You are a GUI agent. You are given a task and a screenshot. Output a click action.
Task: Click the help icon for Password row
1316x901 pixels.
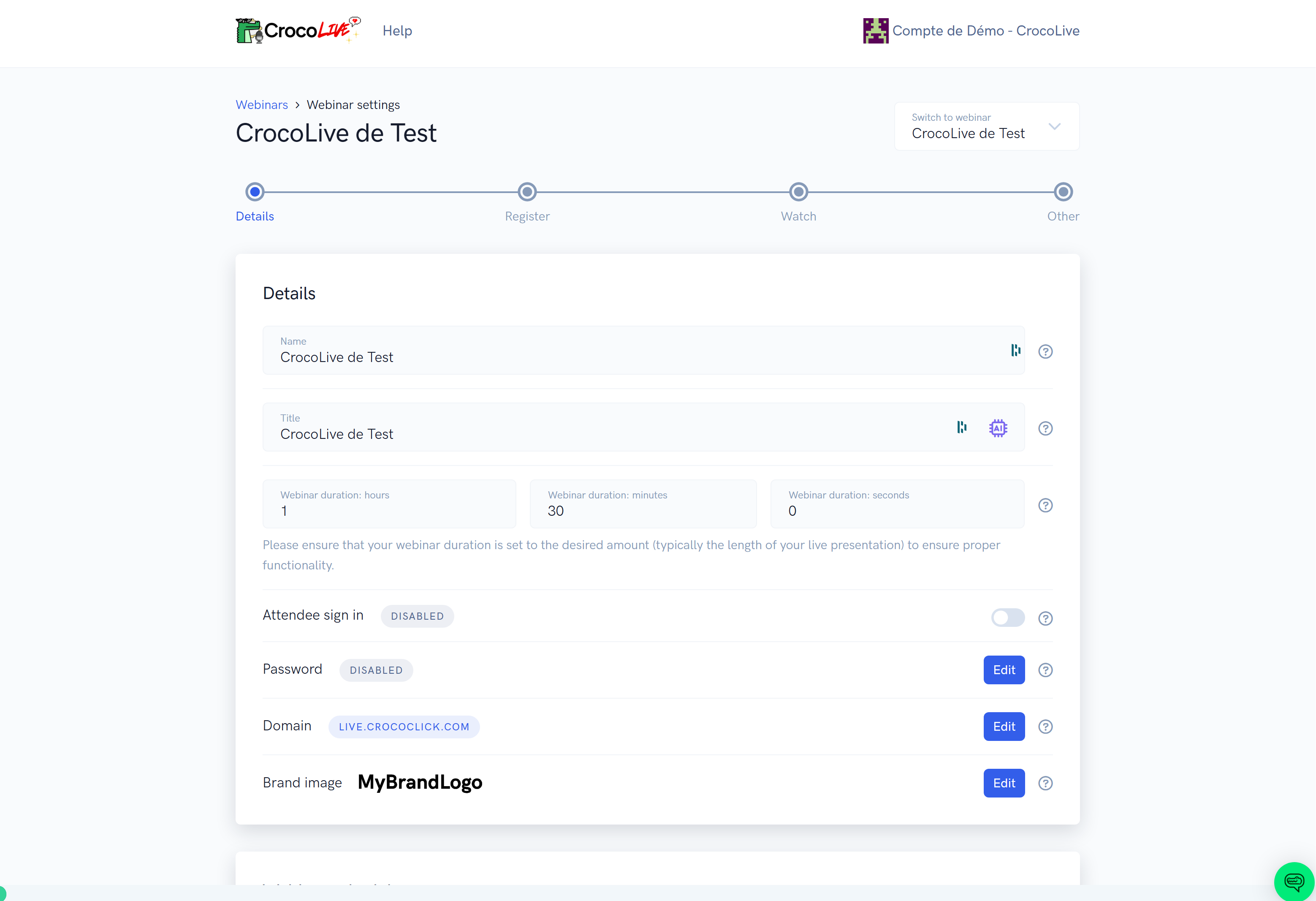(x=1045, y=670)
